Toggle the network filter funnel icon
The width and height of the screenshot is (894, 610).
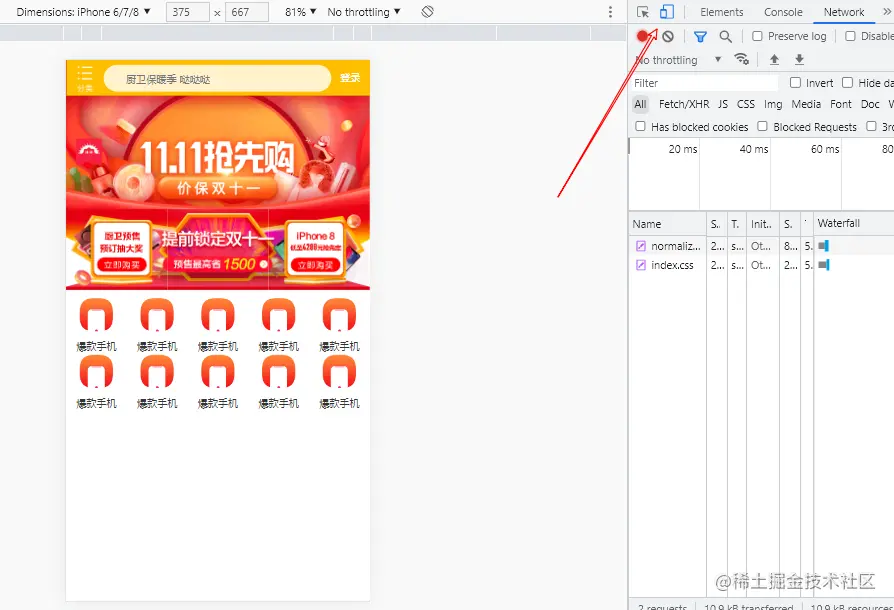pos(700,36)
